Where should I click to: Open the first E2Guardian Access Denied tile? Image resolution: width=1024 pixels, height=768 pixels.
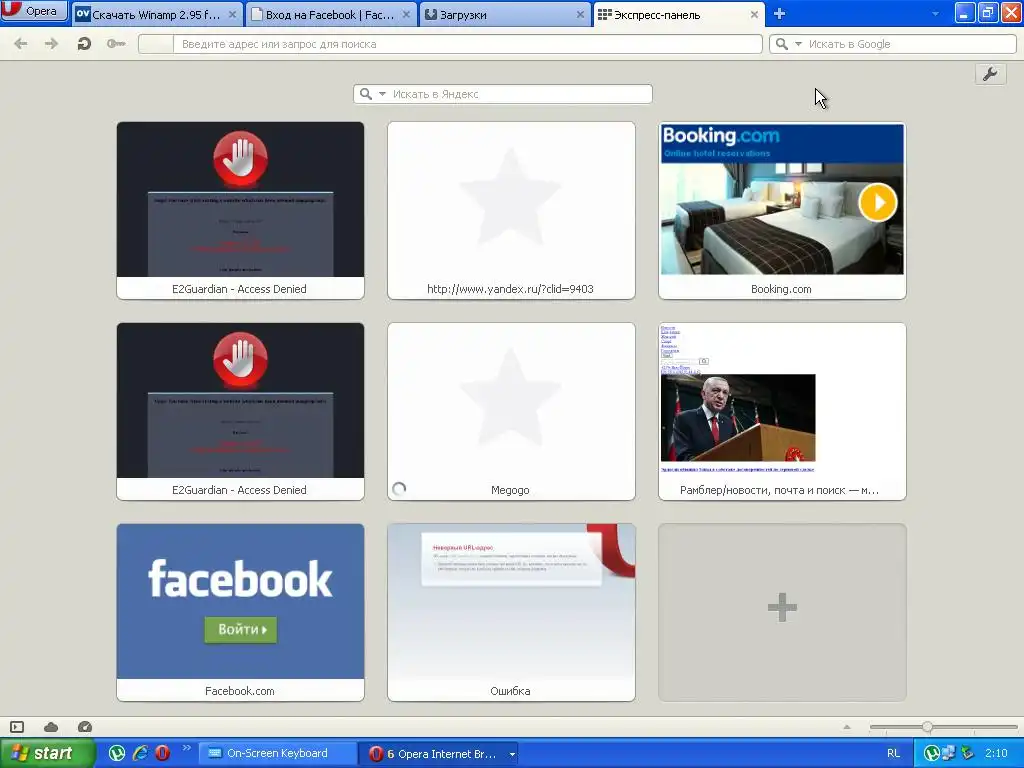[x=240, y=210]
